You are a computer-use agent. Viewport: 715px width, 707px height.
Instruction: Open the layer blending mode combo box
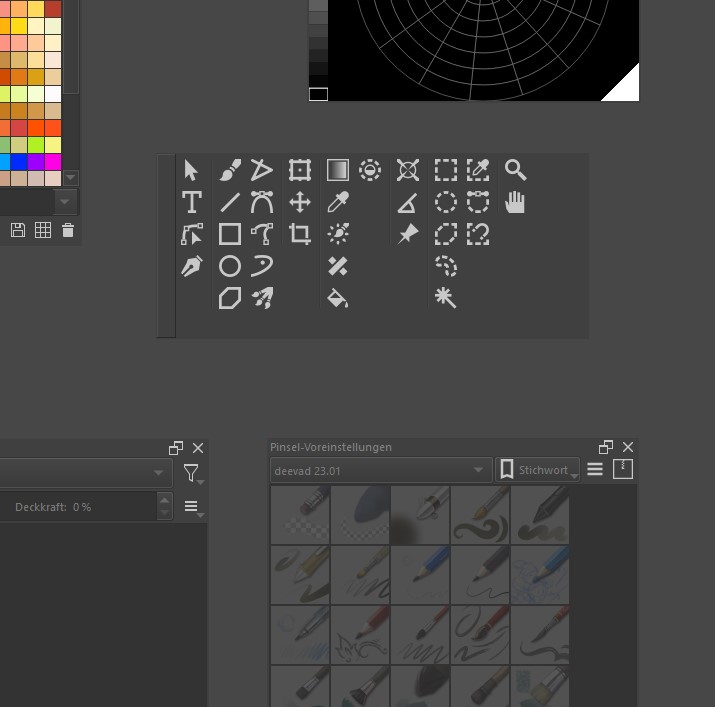(84, 473)
